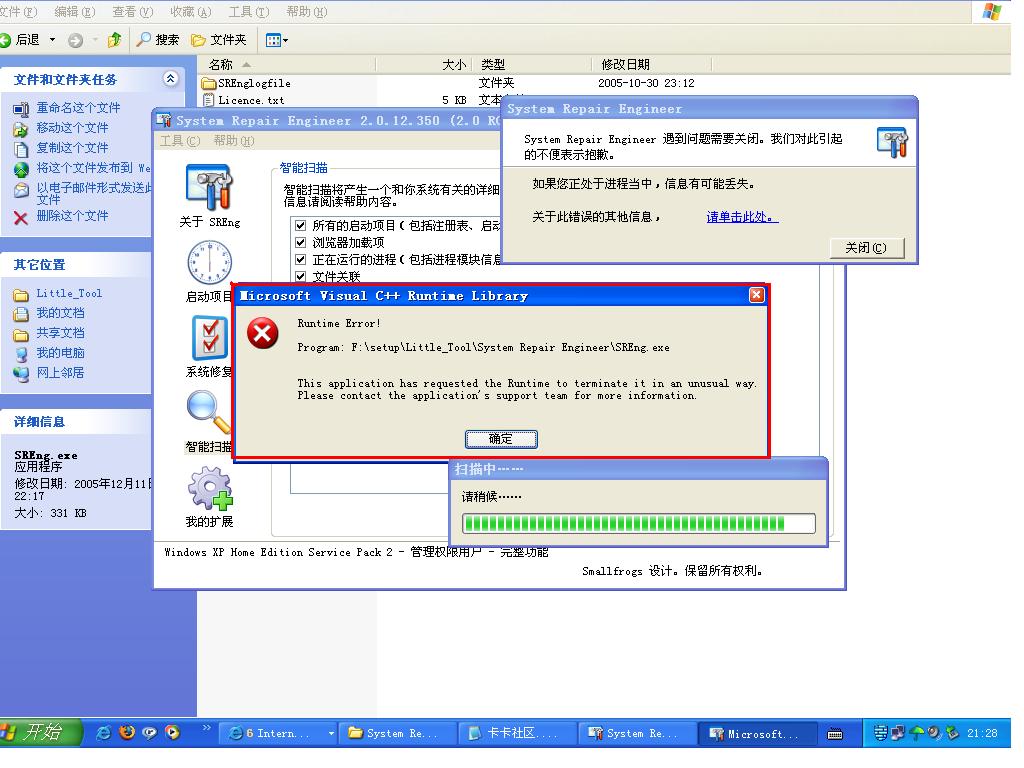The height and width of the screenshot is (768, 1024).
Task: Click 复制这个文件 task link
Action: pos(72,148)
